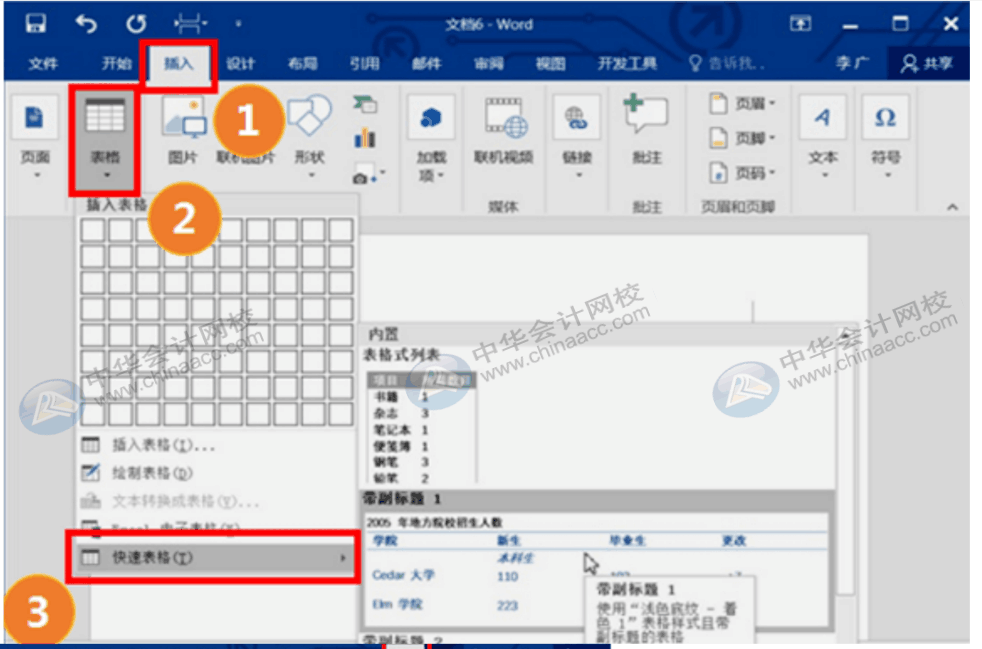This screenshot has height=649, width=982.
Task: Open the 引用 tab
Action: coord(364,63)
